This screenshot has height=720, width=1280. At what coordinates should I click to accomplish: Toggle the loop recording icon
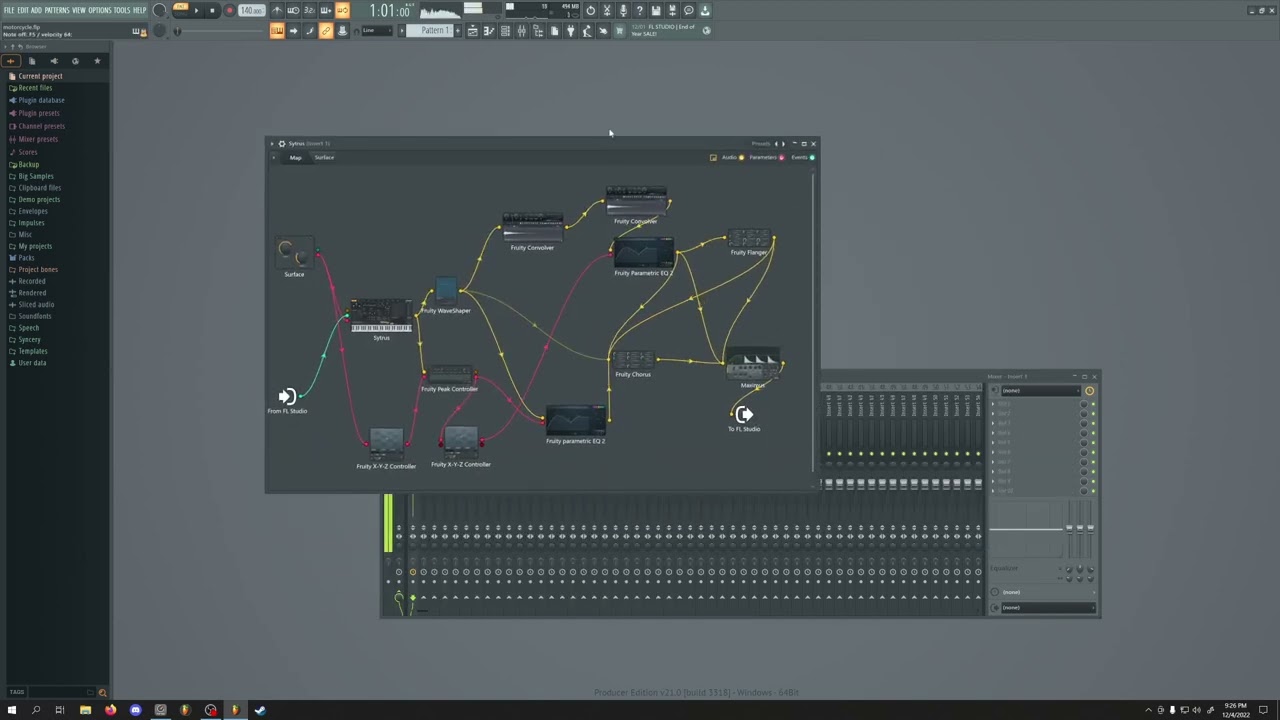pyautogui.click(x=343, y=10)
